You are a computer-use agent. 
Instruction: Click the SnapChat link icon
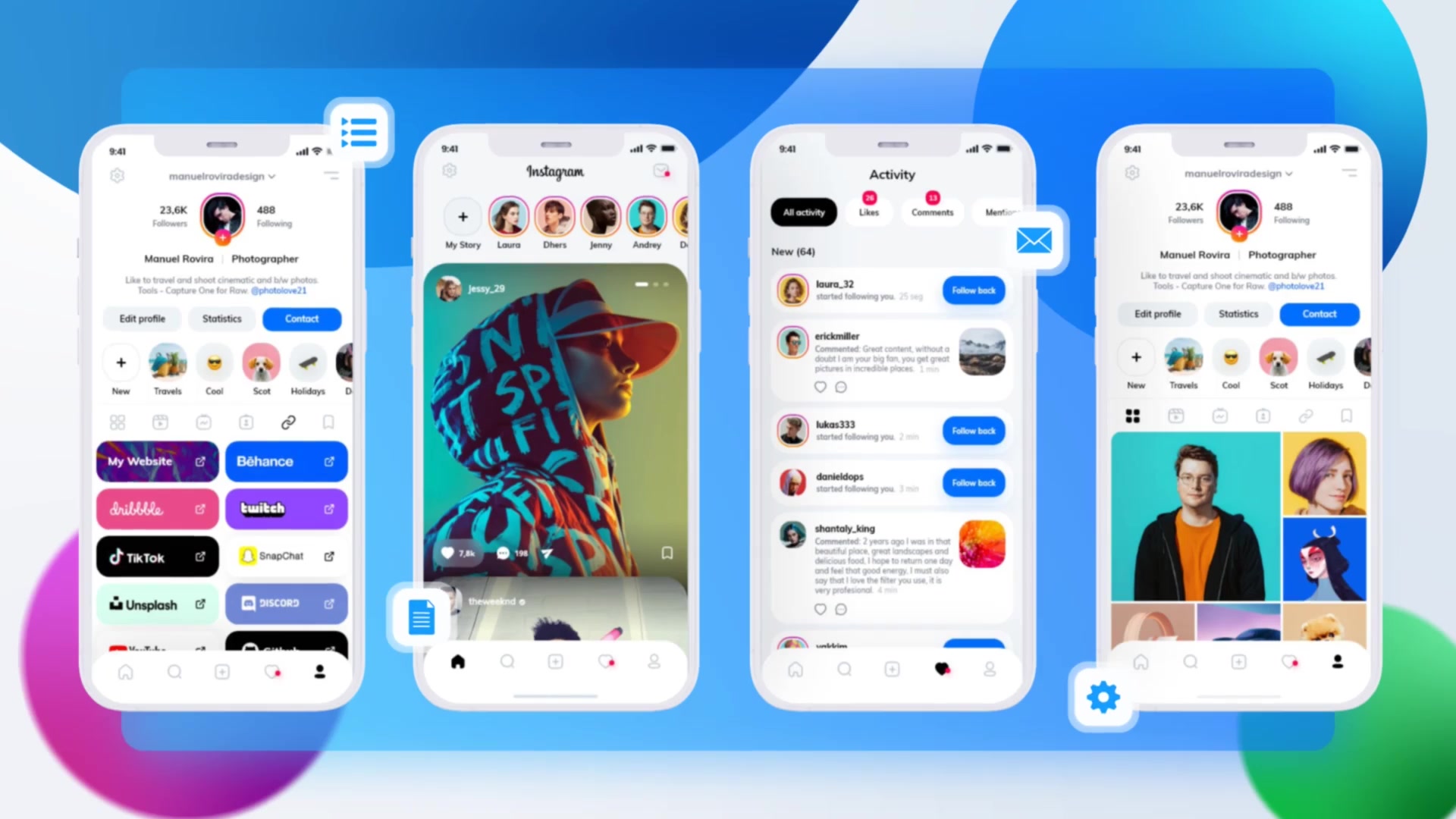tap(329, 555)
